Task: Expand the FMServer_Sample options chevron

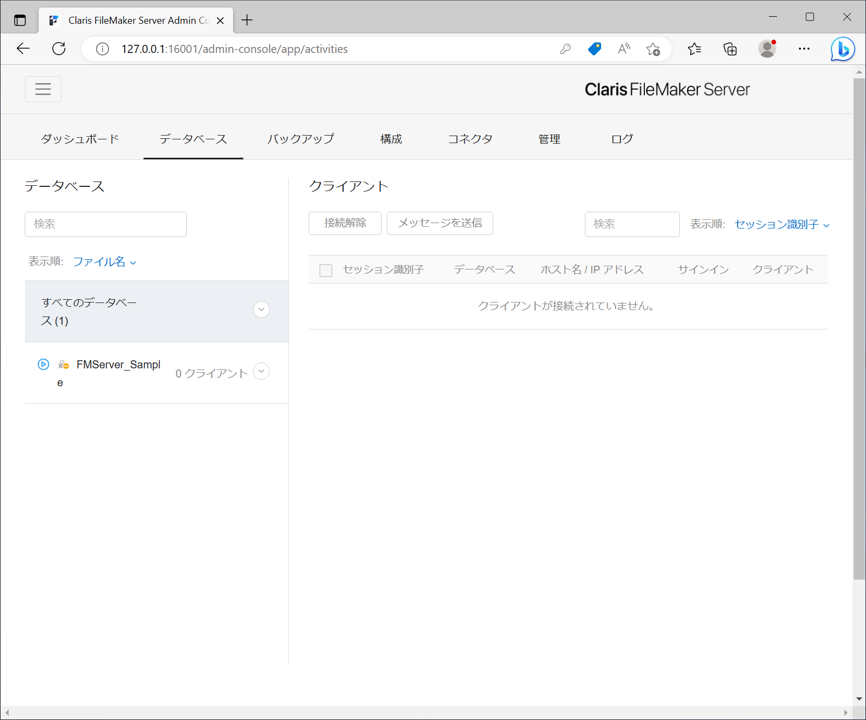Action: point(261,371)
